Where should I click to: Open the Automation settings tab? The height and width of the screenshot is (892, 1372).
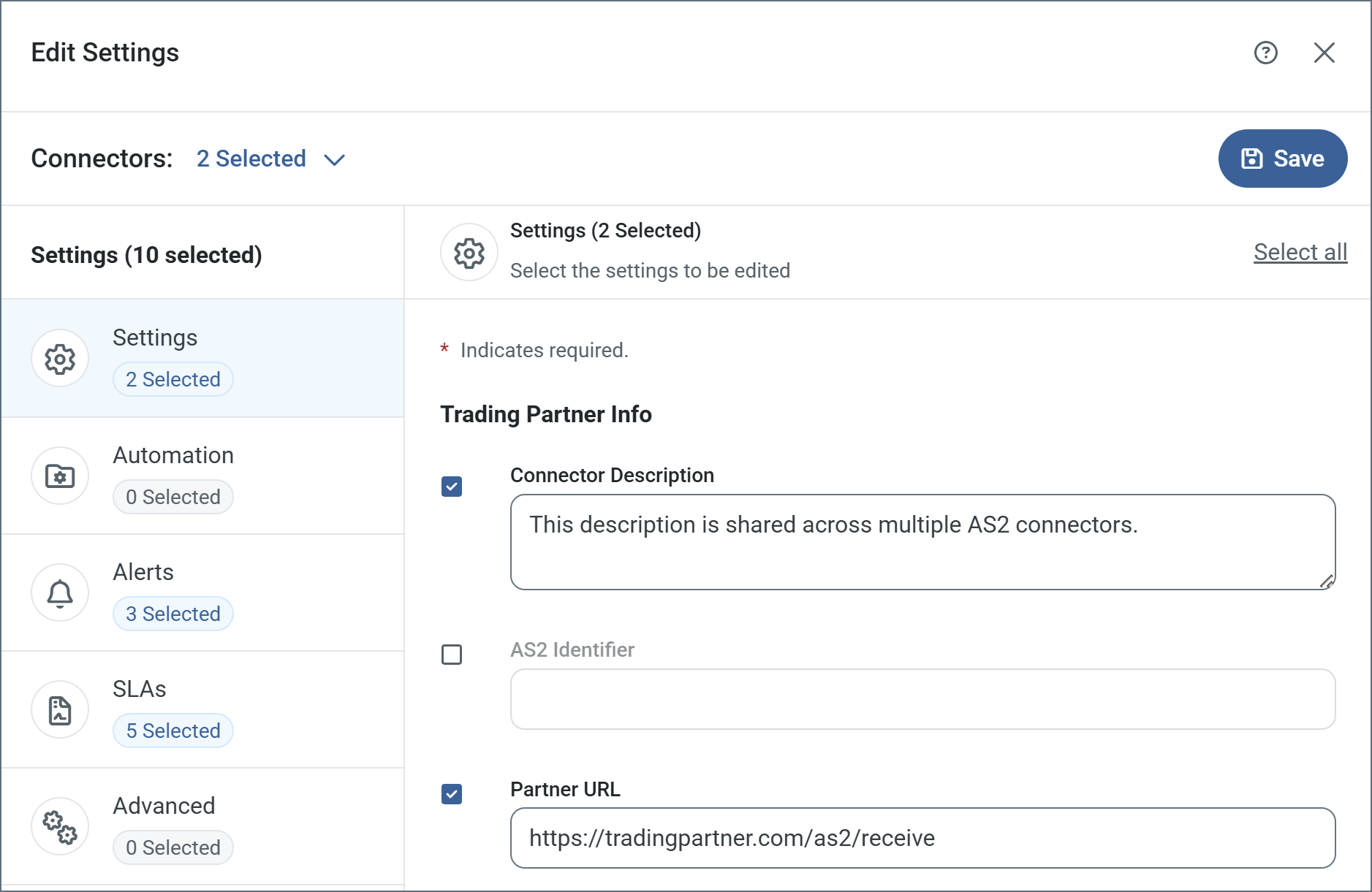[x=173, y=456]
